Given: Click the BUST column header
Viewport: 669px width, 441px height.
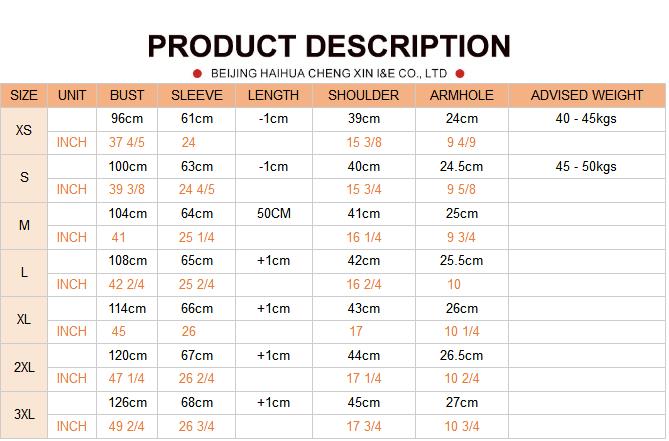Looking at the screenshot, I should [x=127, y=95].
